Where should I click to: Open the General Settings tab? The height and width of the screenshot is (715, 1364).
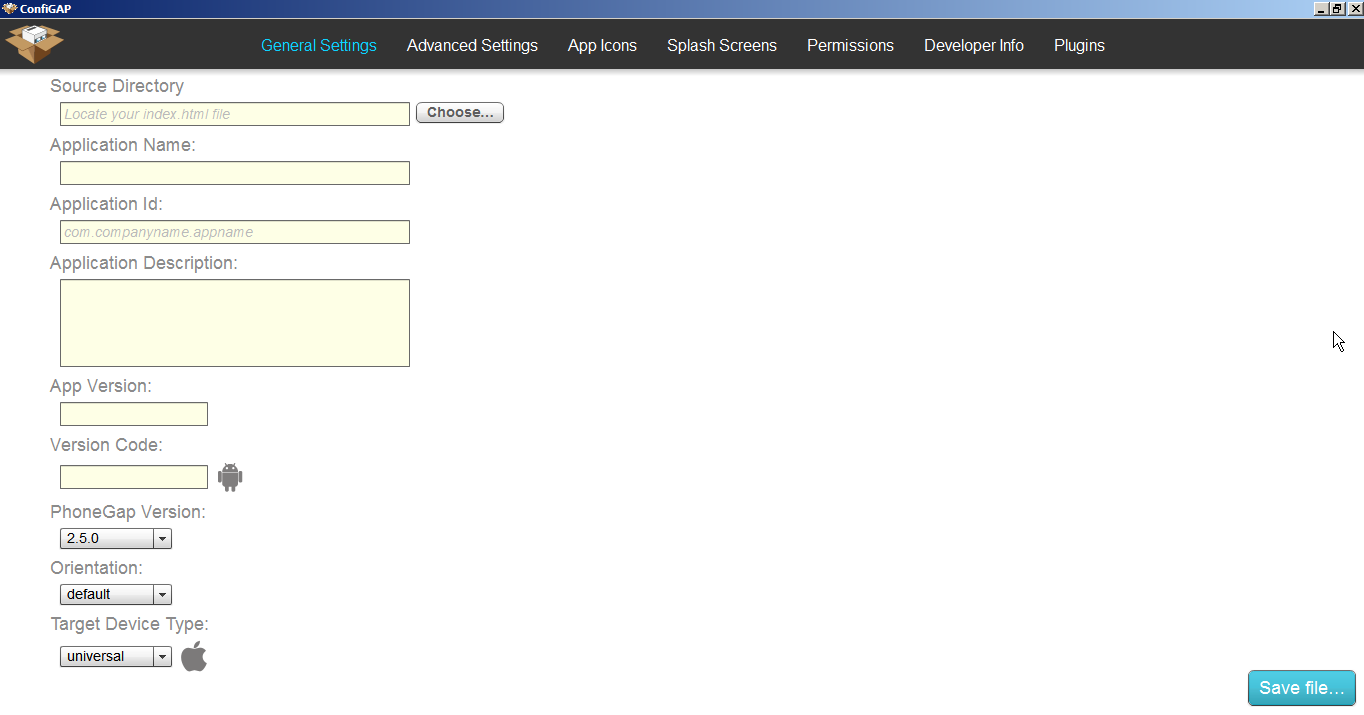tap(319, 45)
